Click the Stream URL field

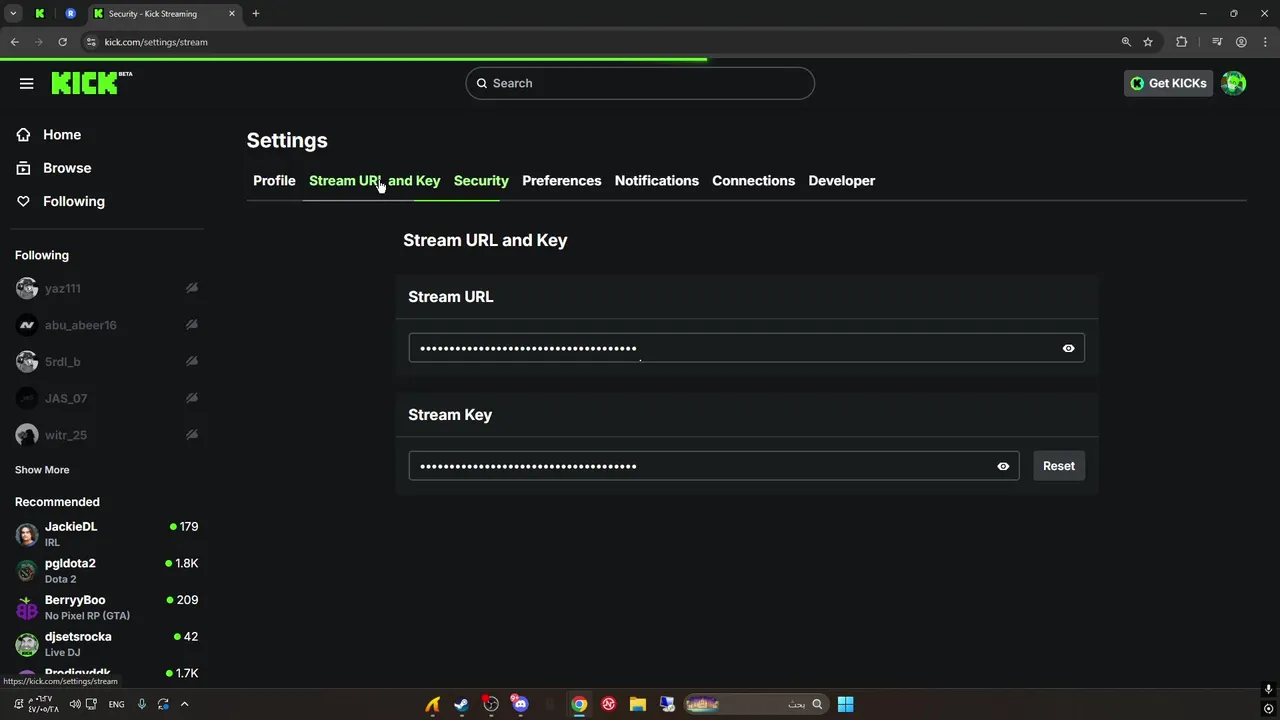[x=746, y=348]
